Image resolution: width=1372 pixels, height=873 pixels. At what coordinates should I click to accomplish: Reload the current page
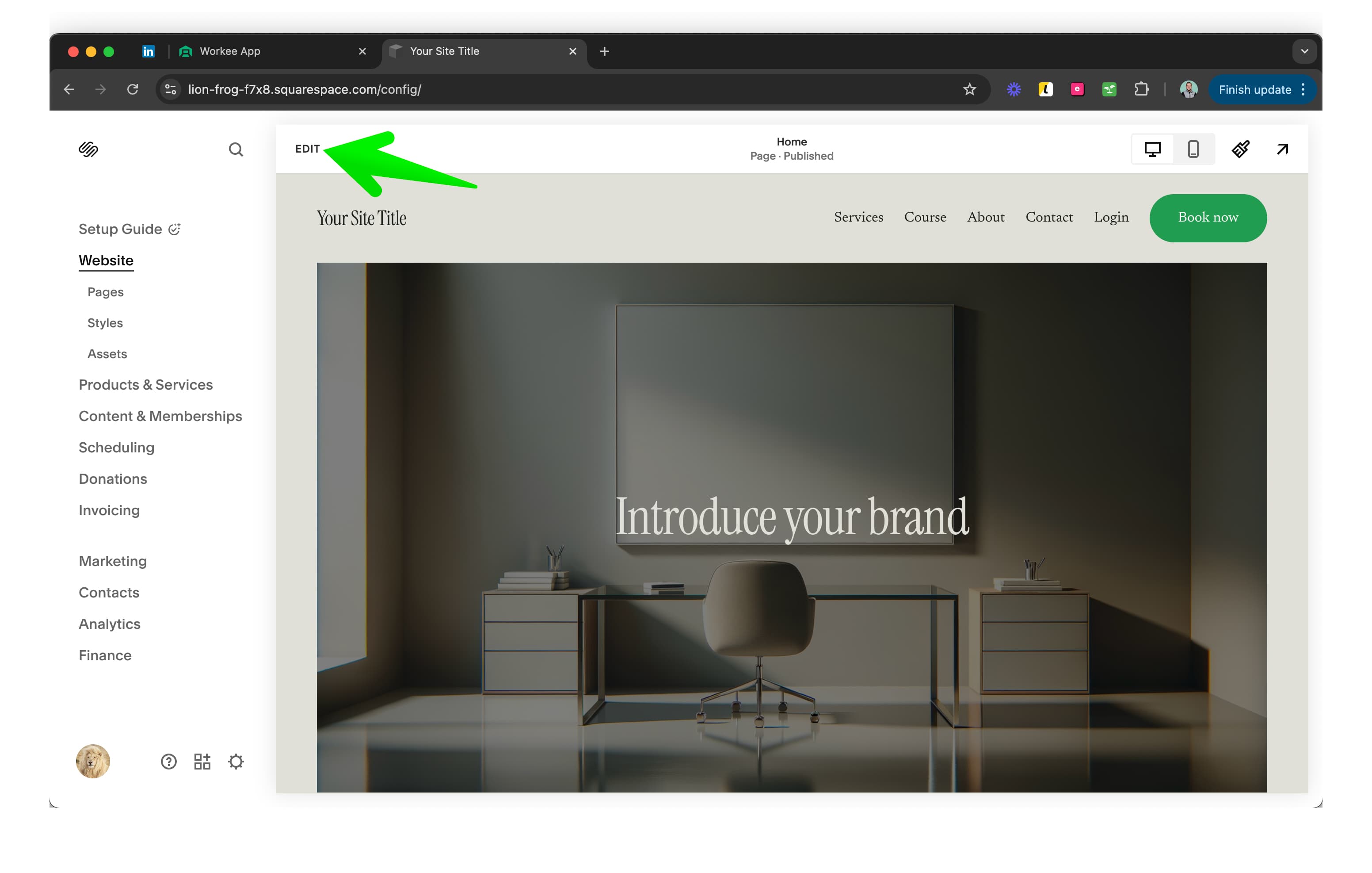[x=133, y=89]
